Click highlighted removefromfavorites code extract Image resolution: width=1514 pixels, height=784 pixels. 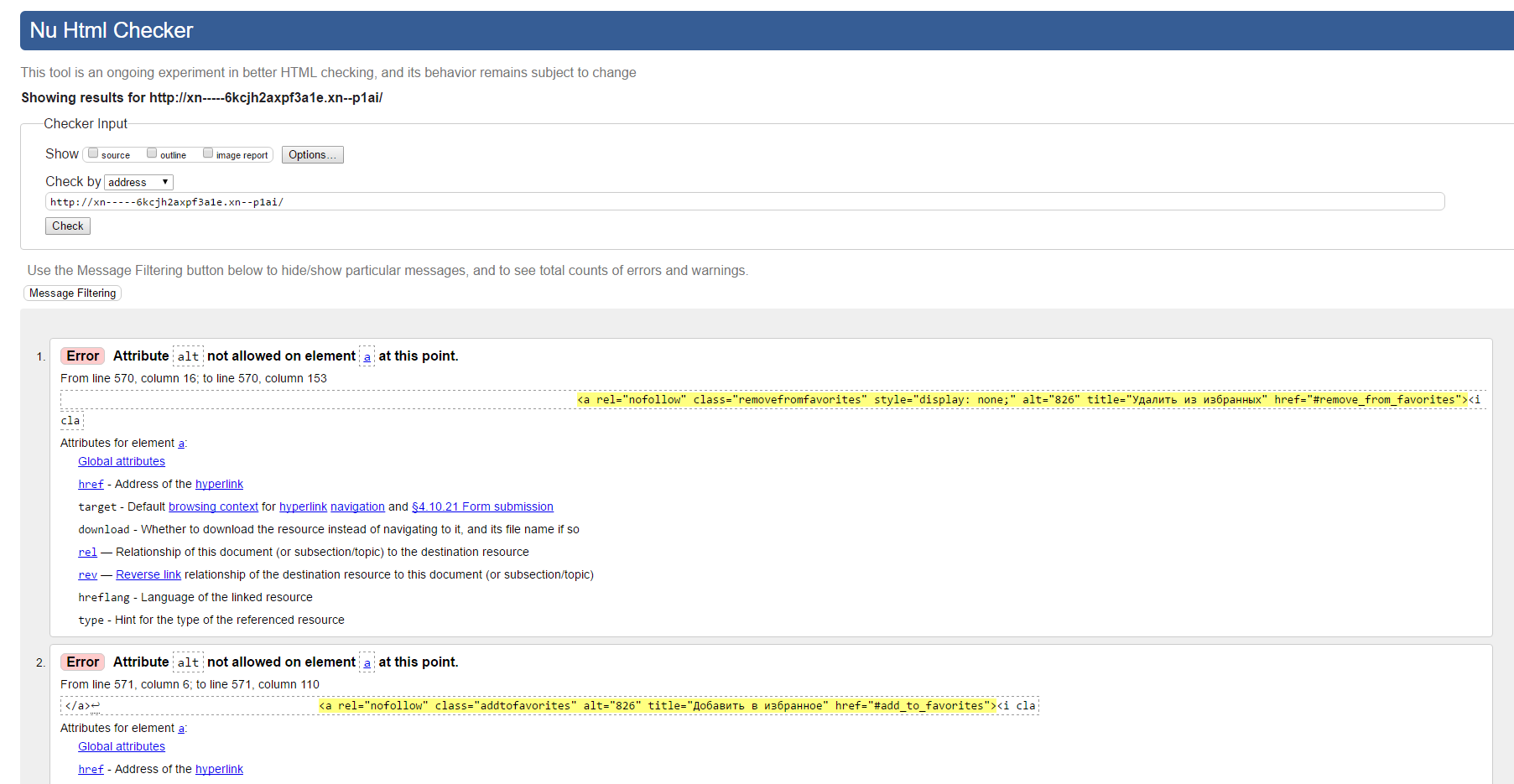coord(1022,400)
